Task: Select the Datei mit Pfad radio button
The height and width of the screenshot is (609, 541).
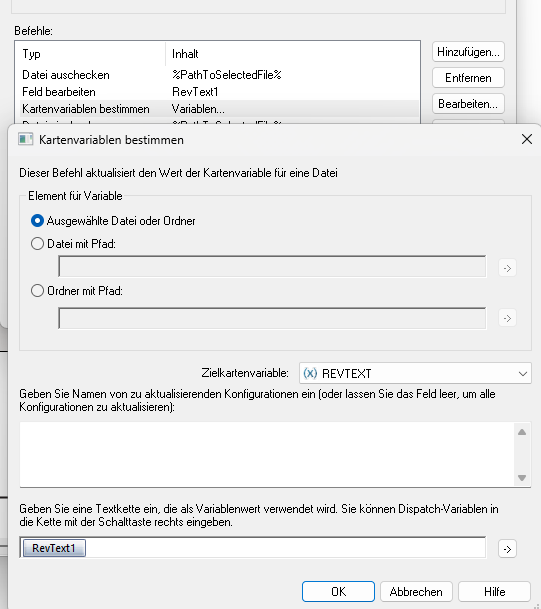Action: tap(37, 244)
